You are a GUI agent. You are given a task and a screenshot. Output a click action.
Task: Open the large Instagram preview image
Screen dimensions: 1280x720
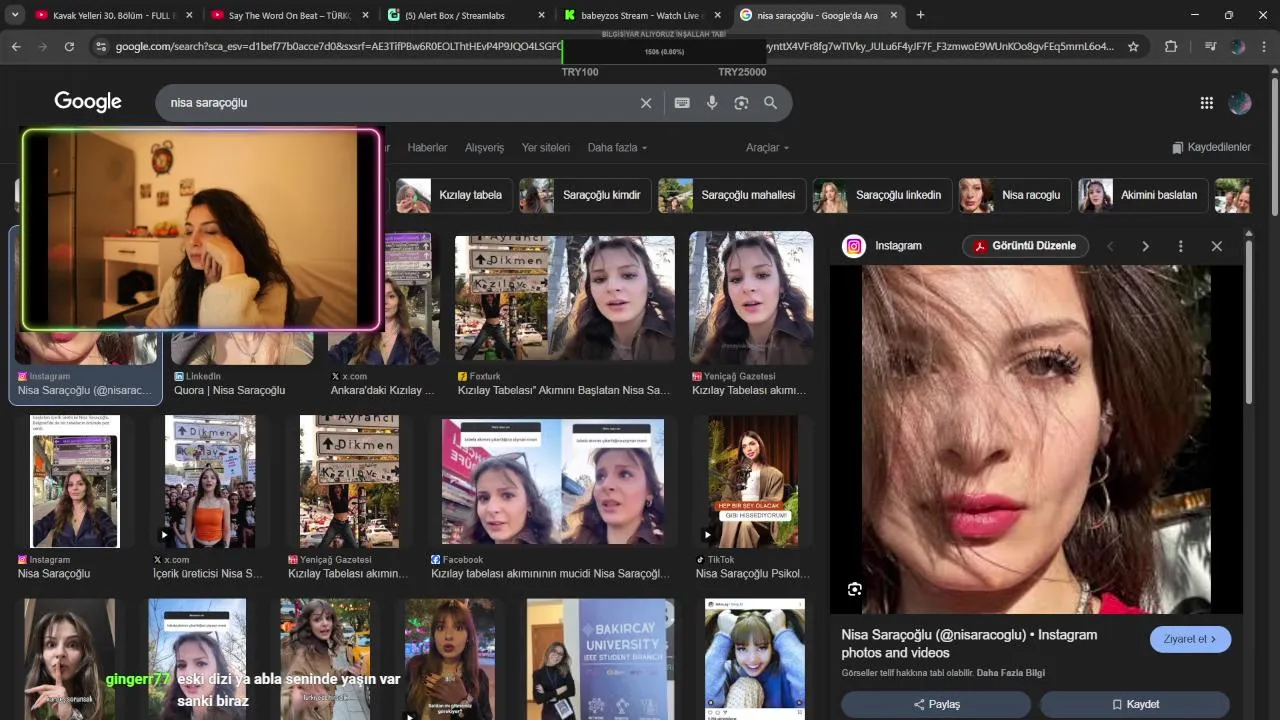coord(1036,439)
